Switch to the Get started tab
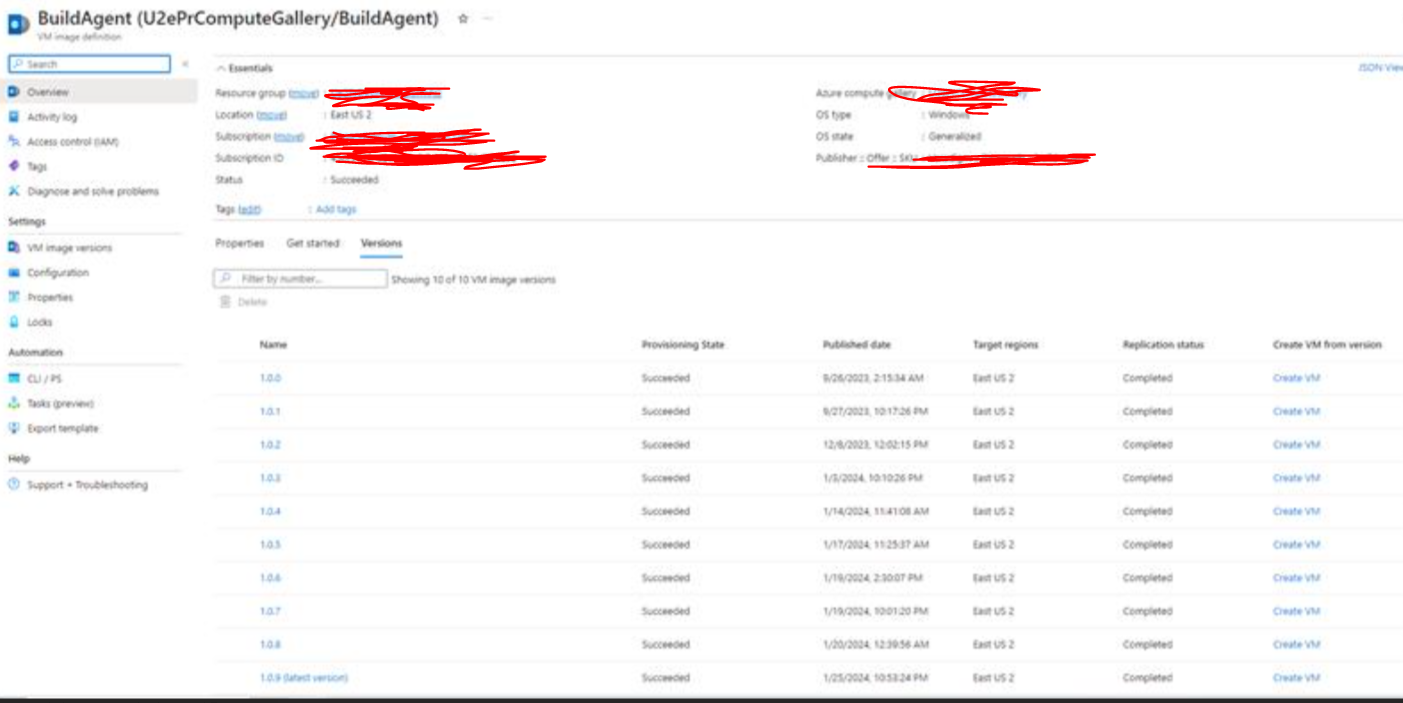 (313, 243)
